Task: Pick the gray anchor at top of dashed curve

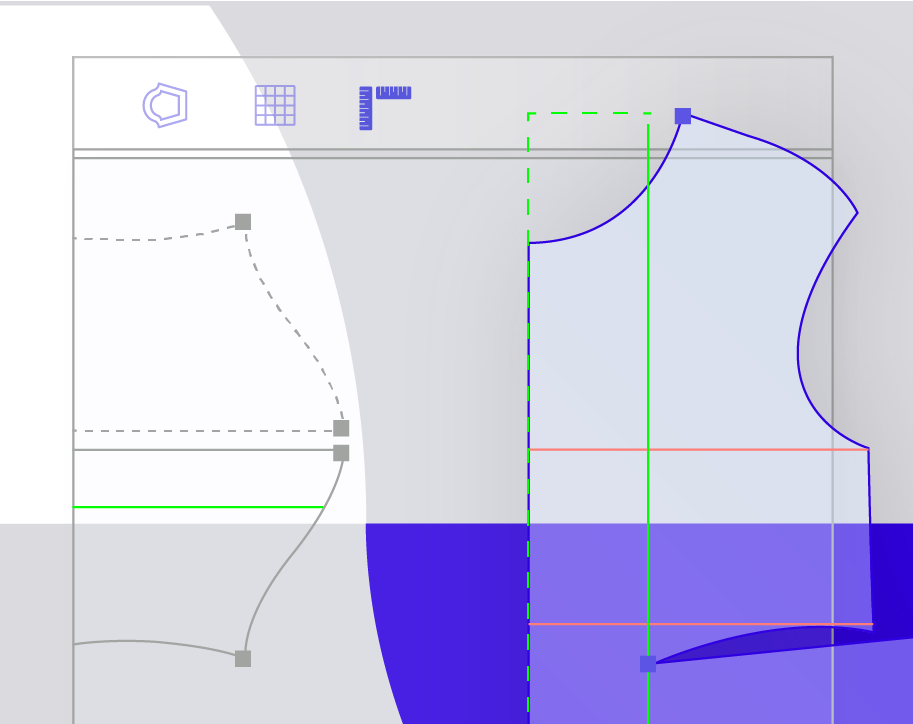Action: 243,222
